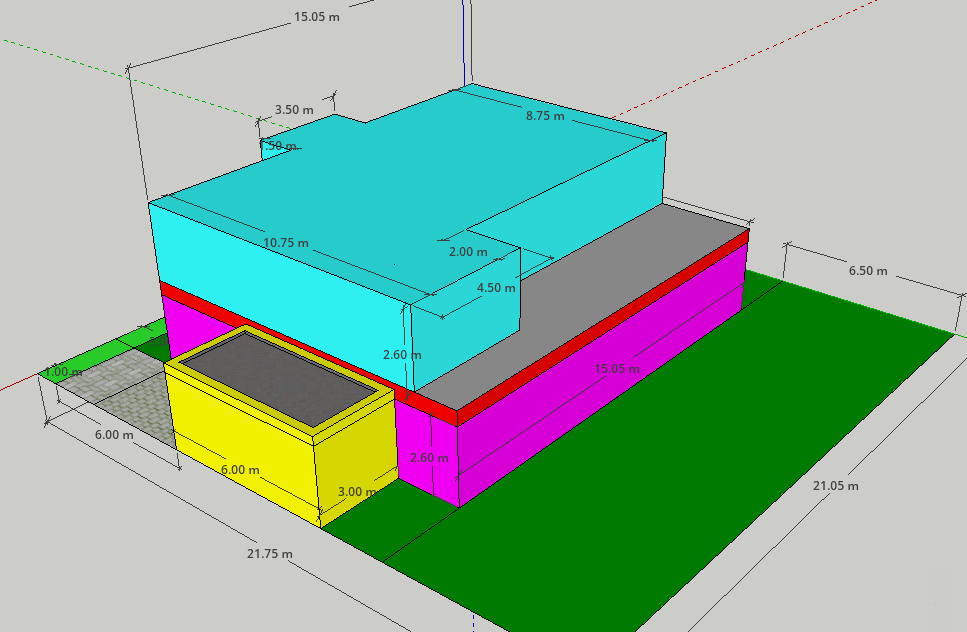
Task: Select the 8.75 m roof dimension
Action: [x=545, y=116]
